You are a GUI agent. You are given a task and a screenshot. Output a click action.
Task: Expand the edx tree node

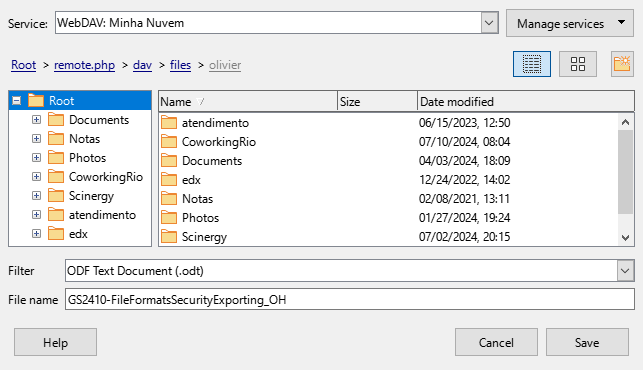click(x=36, y=233)
